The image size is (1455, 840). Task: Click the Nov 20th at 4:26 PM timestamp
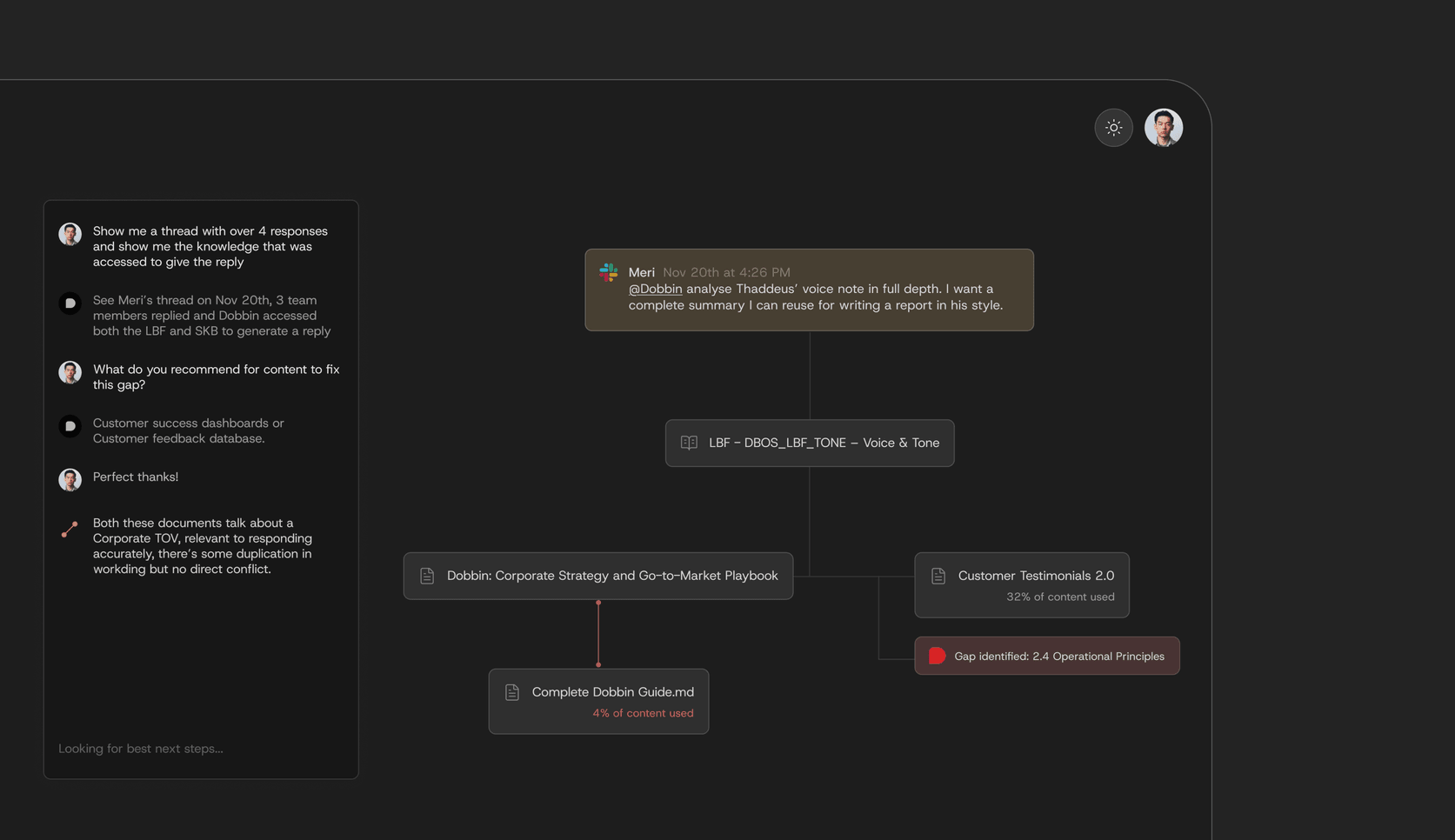click(726, 272)
